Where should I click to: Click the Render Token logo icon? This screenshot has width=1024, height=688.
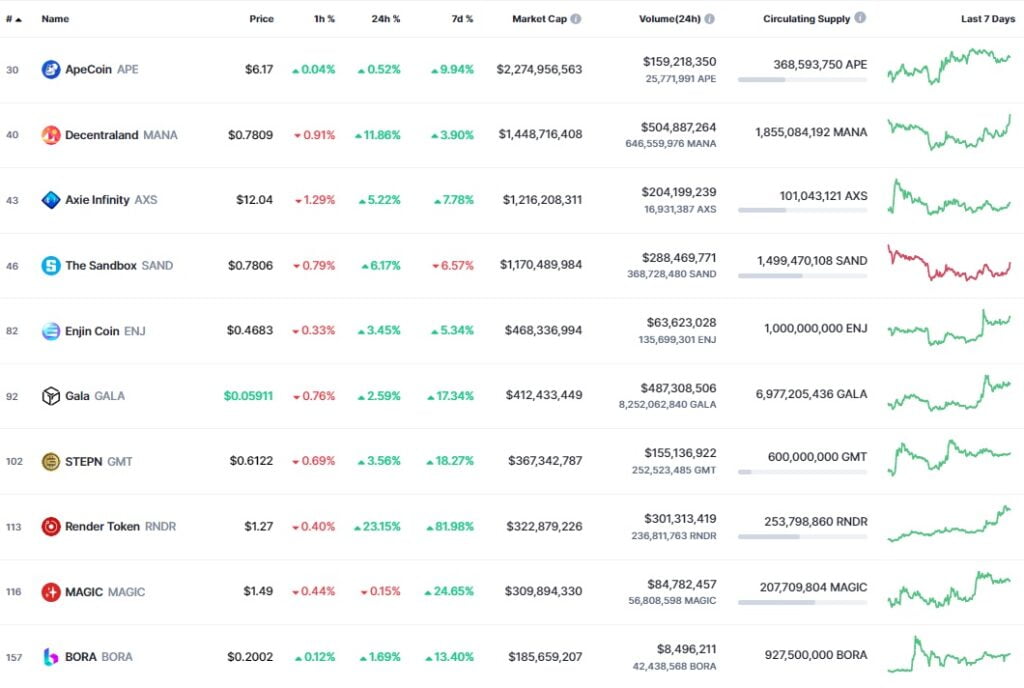click(x=51, y=526)
